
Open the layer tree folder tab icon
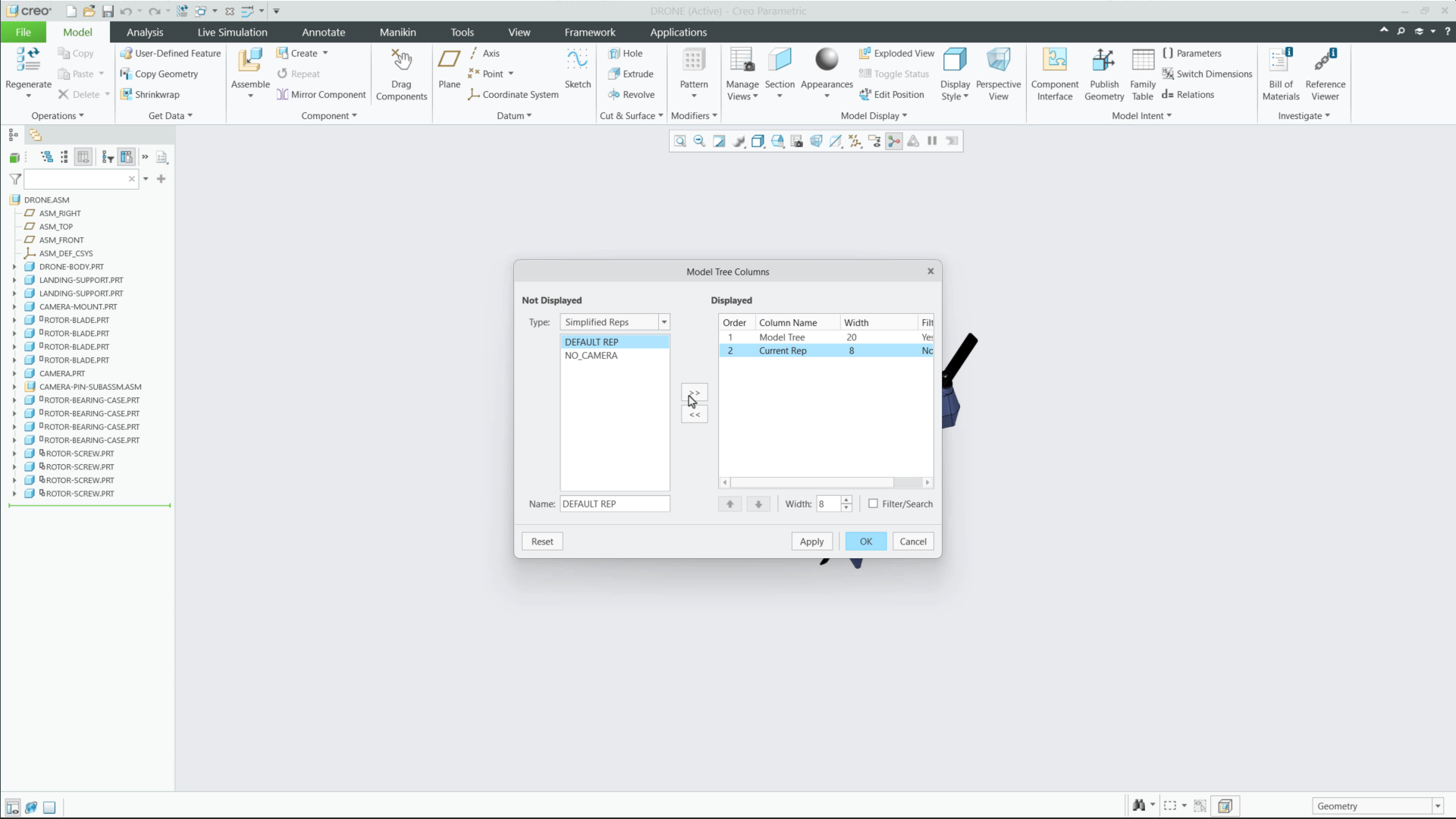(35, 135)
